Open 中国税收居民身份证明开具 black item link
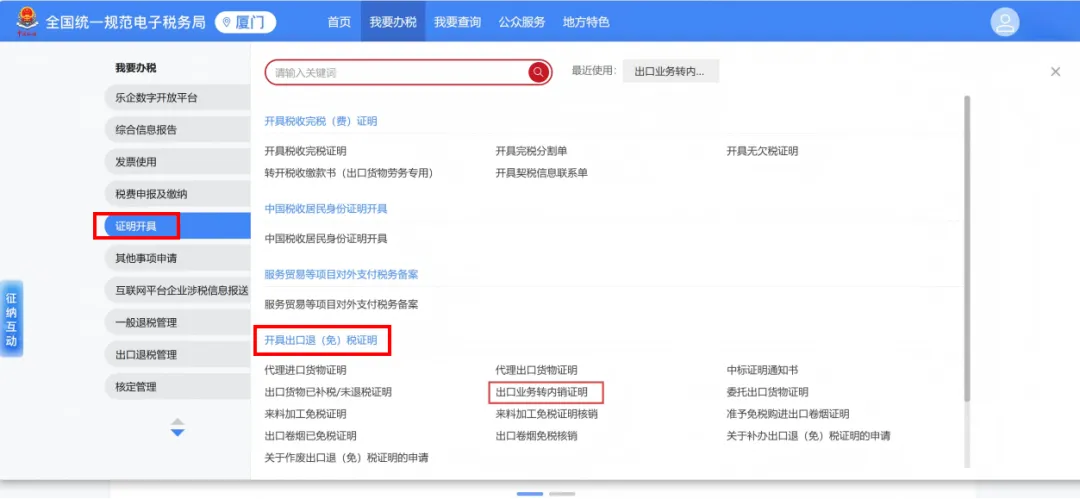Image resolution: width=1080 pixels, height=499 pixels. point(326,238)
